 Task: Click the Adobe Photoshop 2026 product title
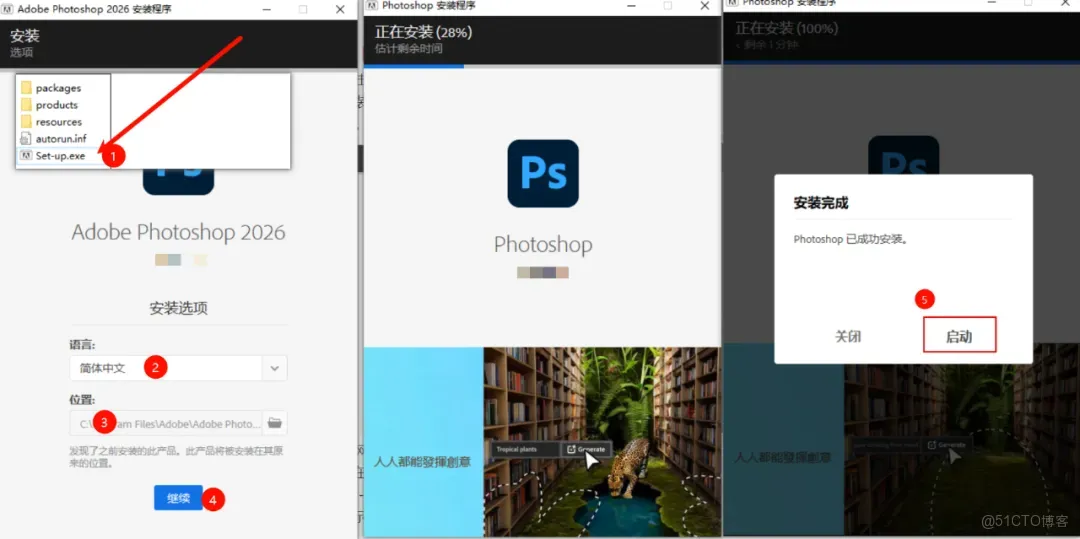coord(178,232)
